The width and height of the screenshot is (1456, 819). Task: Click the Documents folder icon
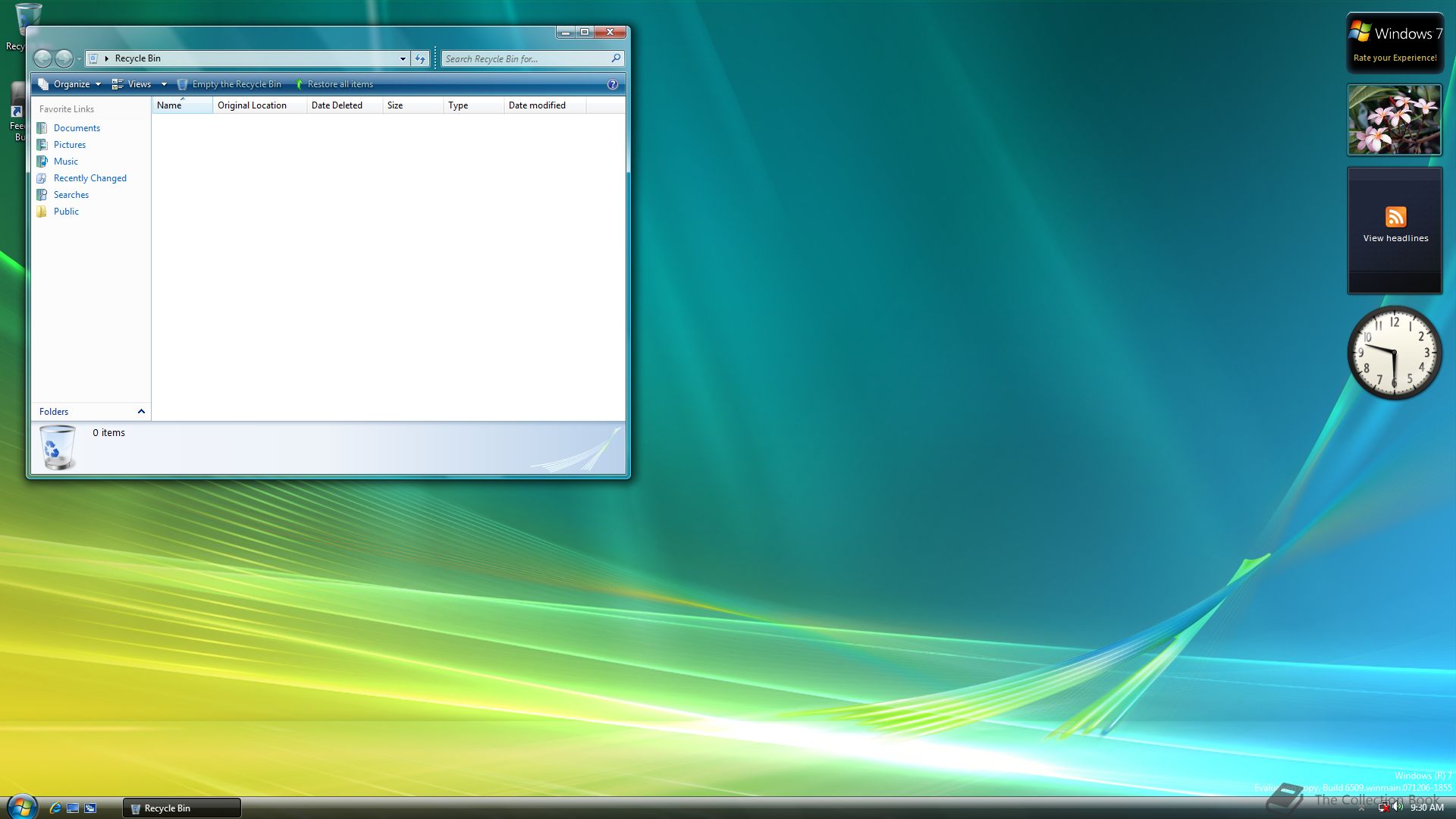point(42,128)
